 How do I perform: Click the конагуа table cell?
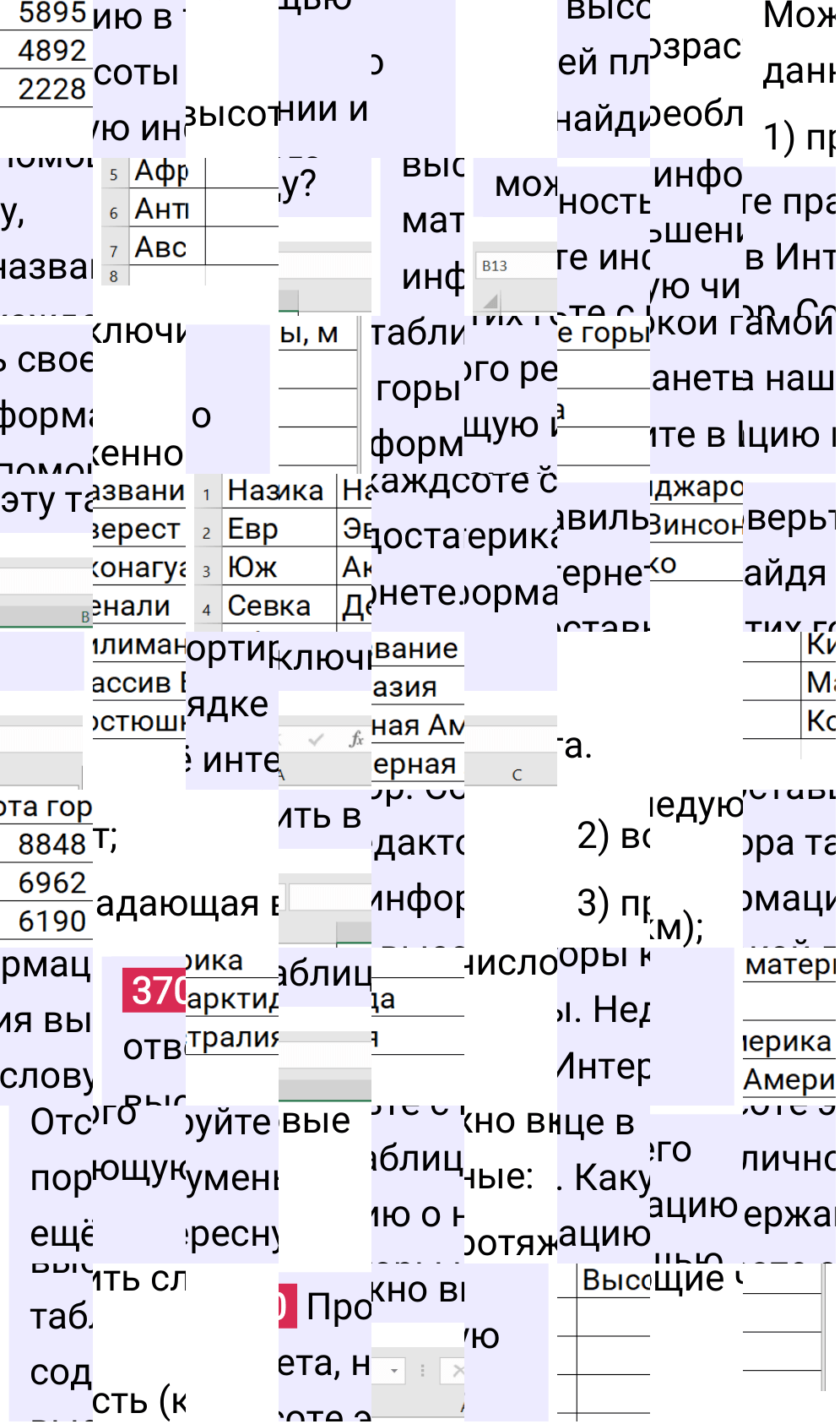click(x=139, y=568)
